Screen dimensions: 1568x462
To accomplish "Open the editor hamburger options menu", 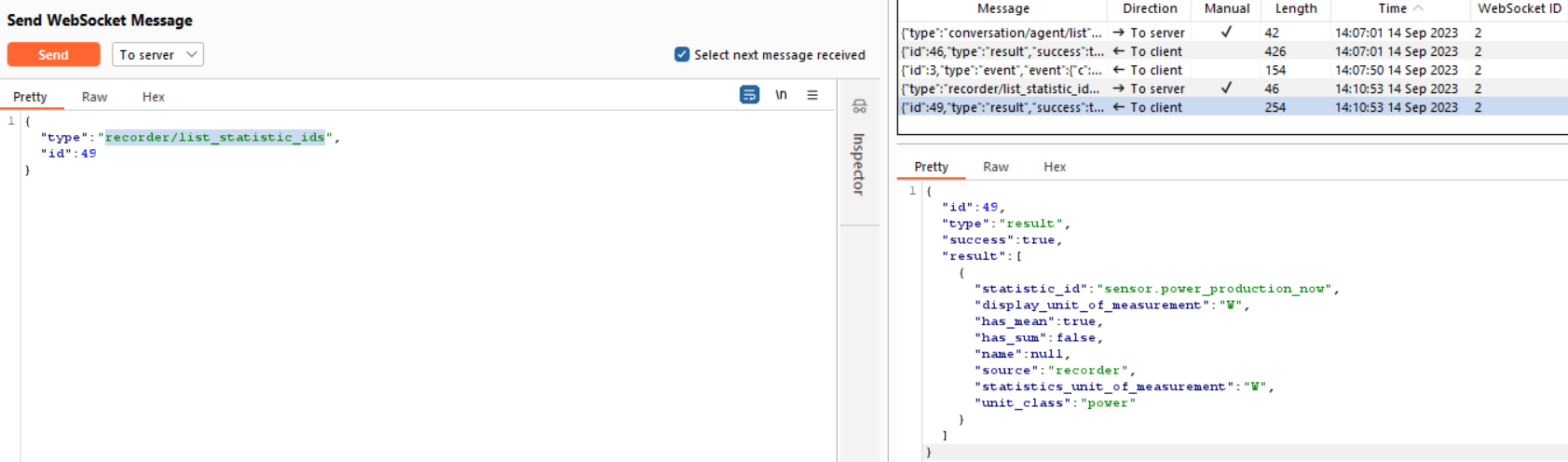I will click(x=812, y=95).
